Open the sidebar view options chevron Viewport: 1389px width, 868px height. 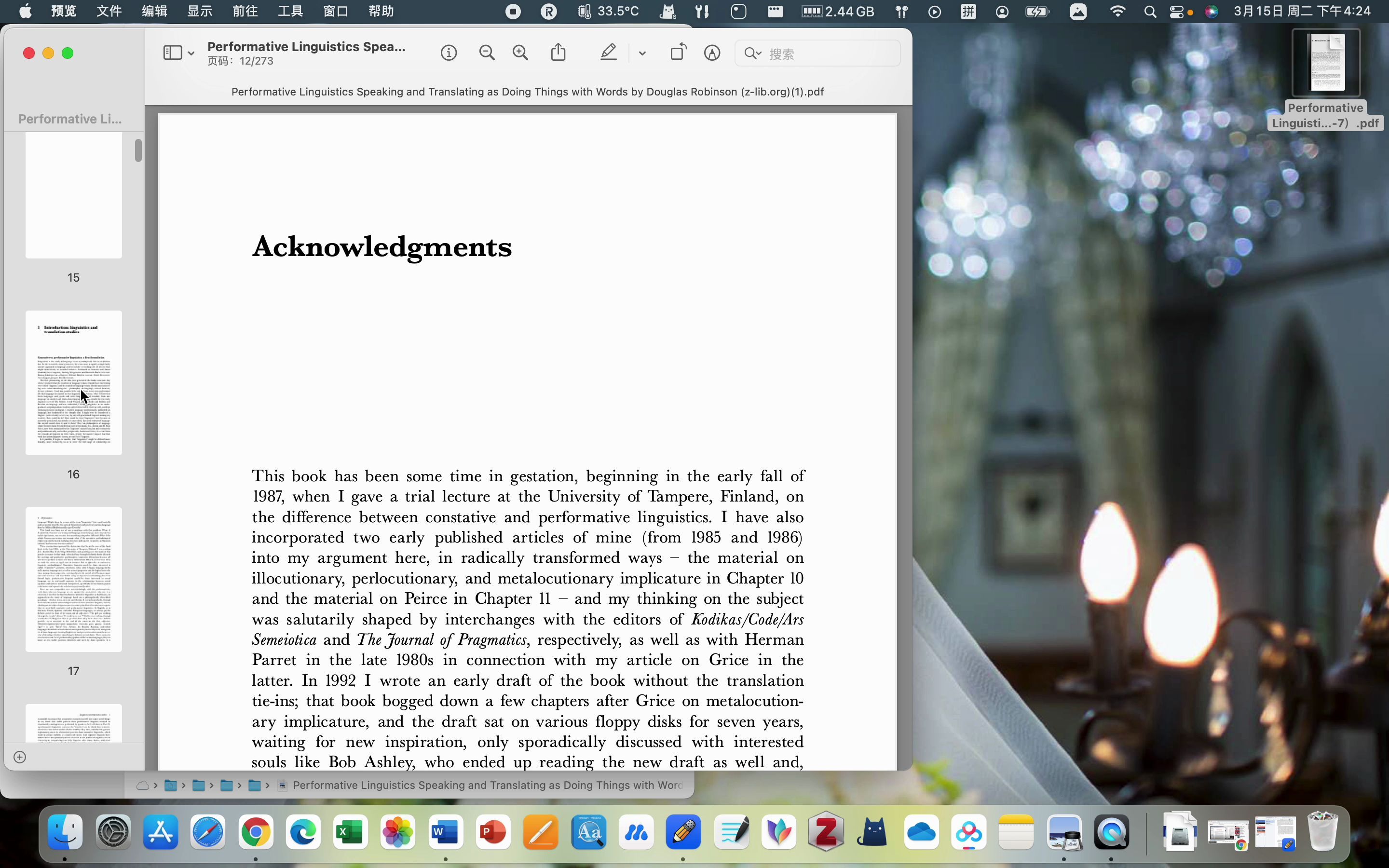(191, 54)
